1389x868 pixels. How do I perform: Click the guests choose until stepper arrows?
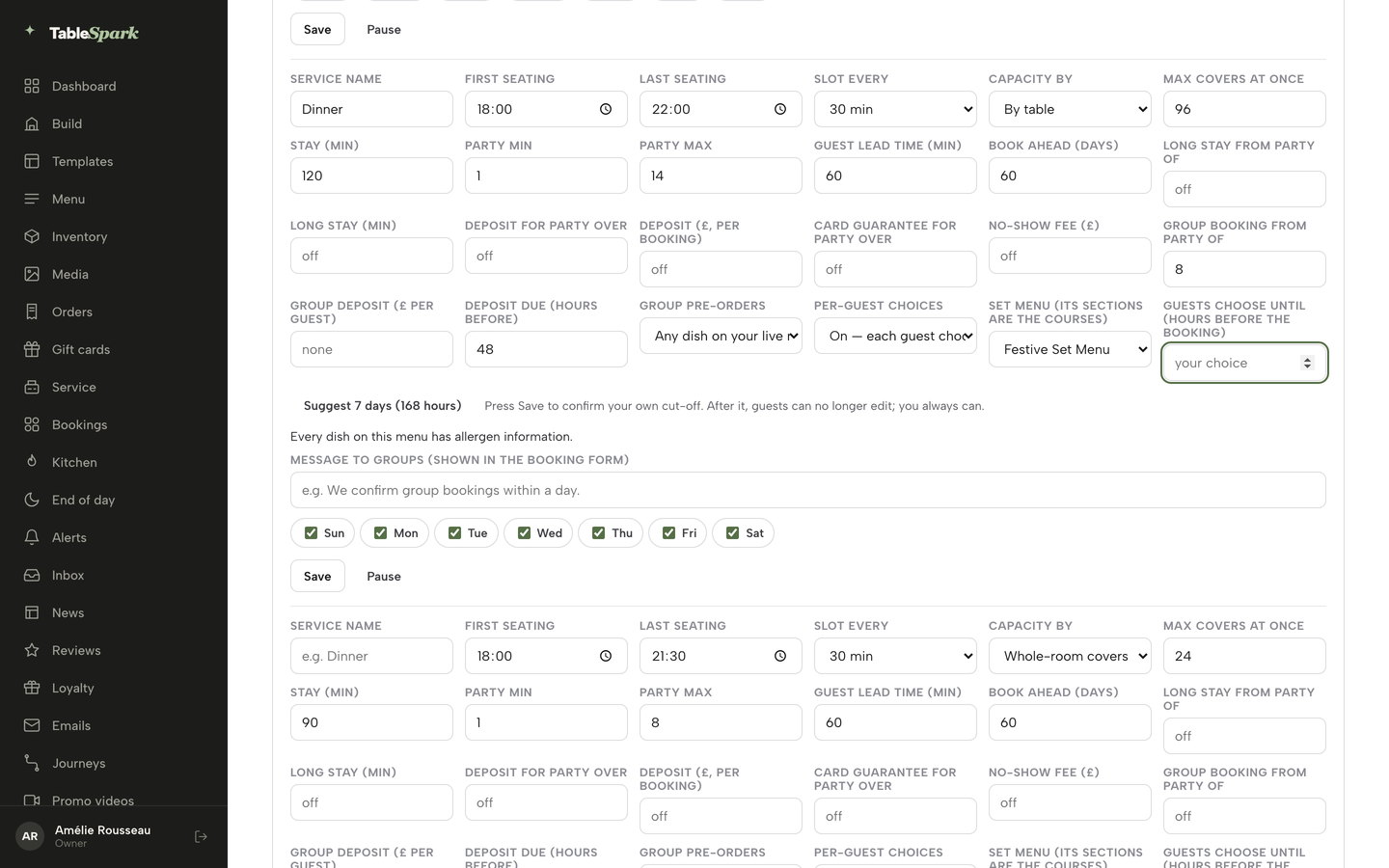coord(1307,363)
